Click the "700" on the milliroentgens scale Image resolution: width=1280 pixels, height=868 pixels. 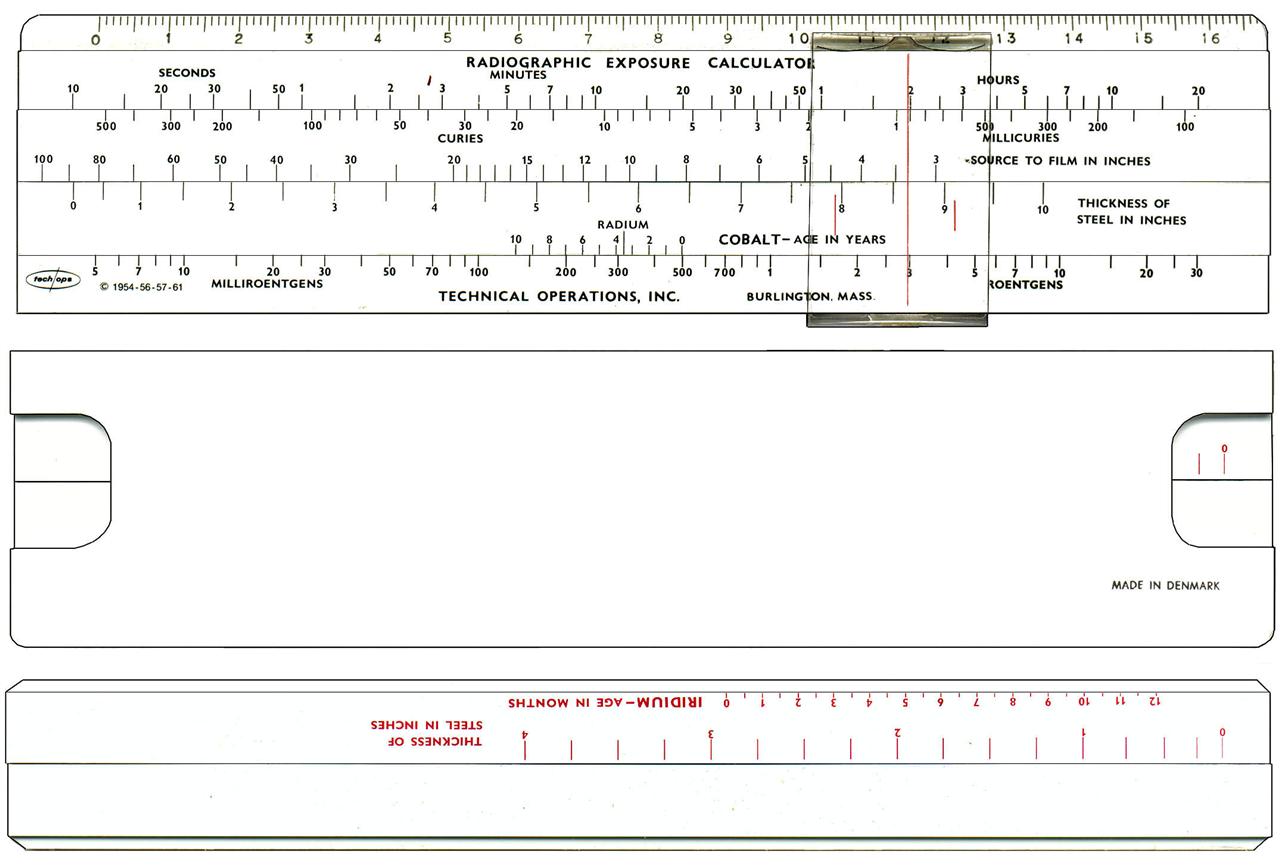724,272
